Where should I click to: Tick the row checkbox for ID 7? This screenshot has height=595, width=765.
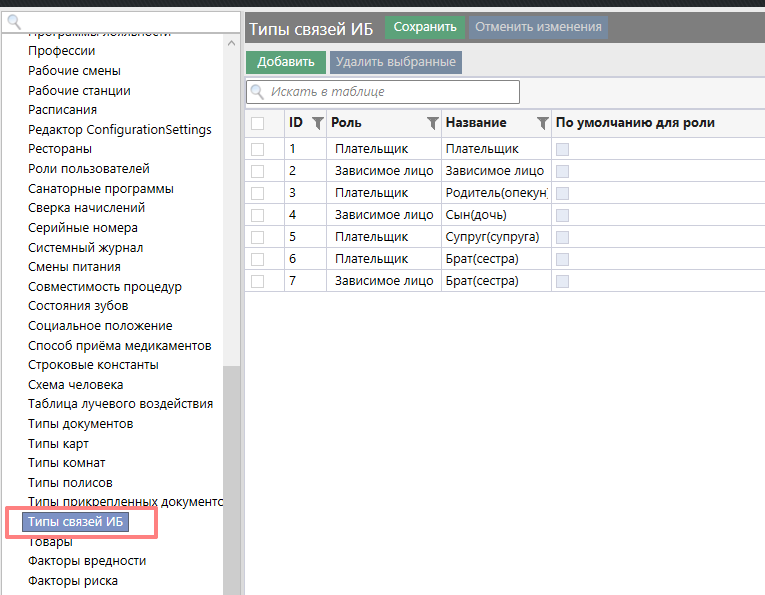click(x=258, y=281)
